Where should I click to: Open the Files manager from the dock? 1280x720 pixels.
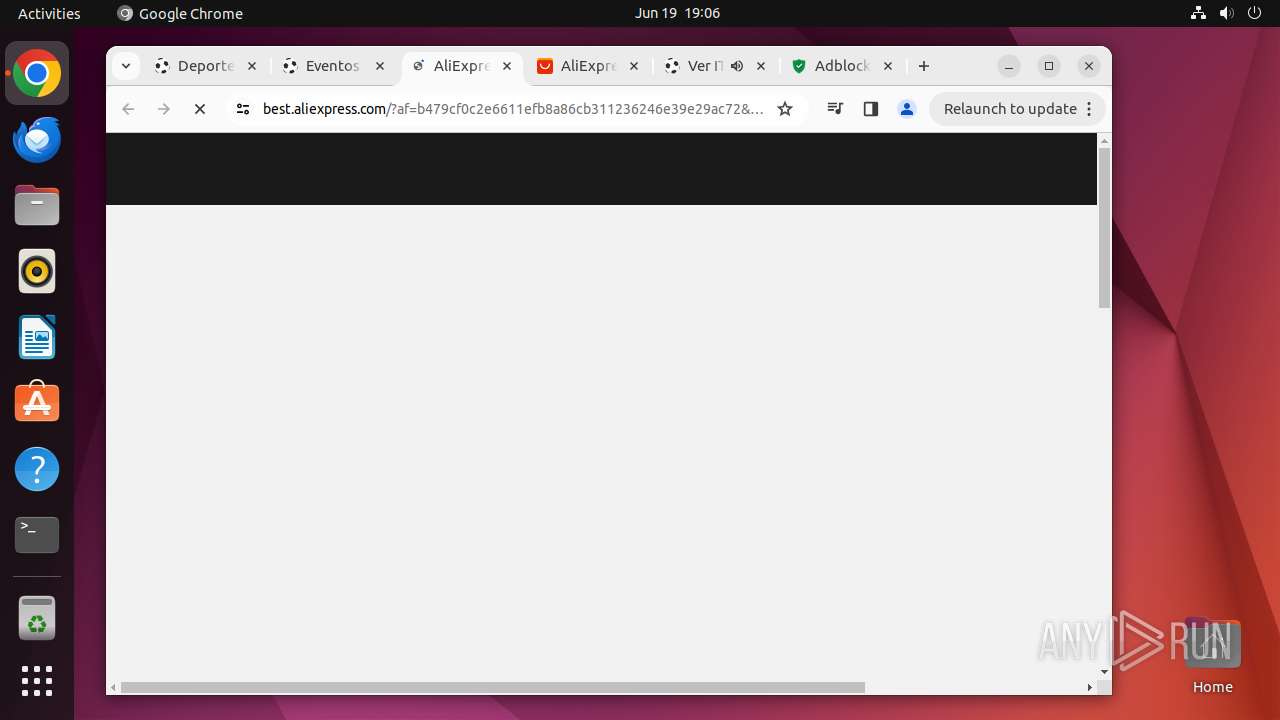point(37,205)
